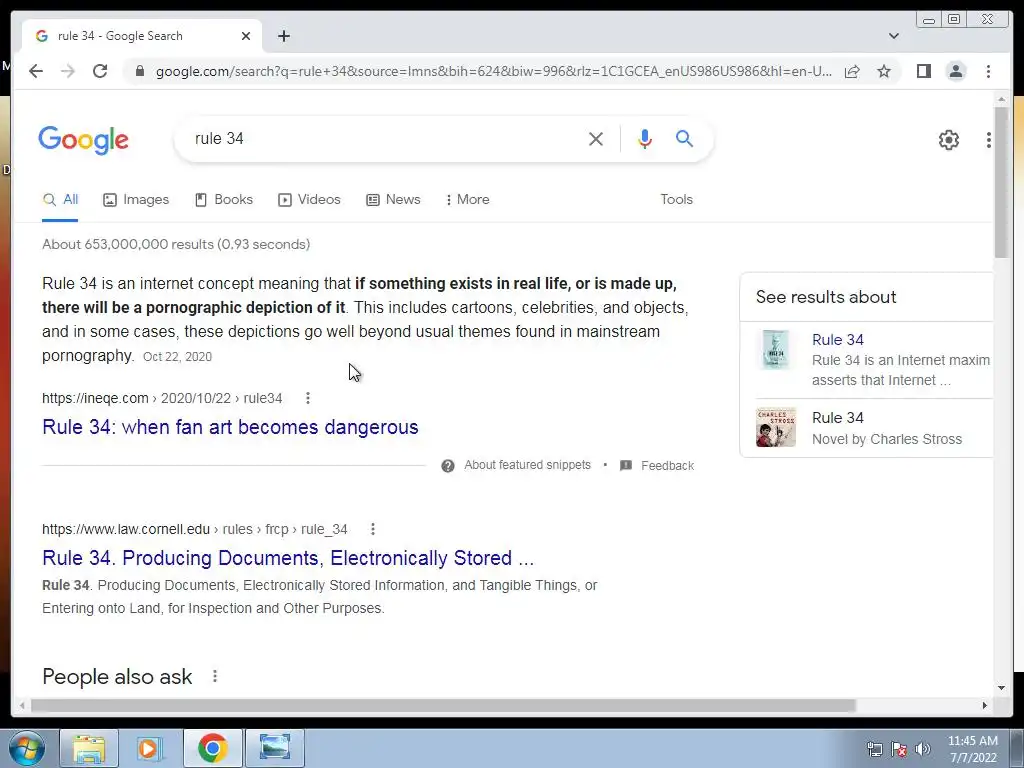Screen dimensions: 1024x768
Task: Open People also ask options menu
Action: (x=215, y=676)
